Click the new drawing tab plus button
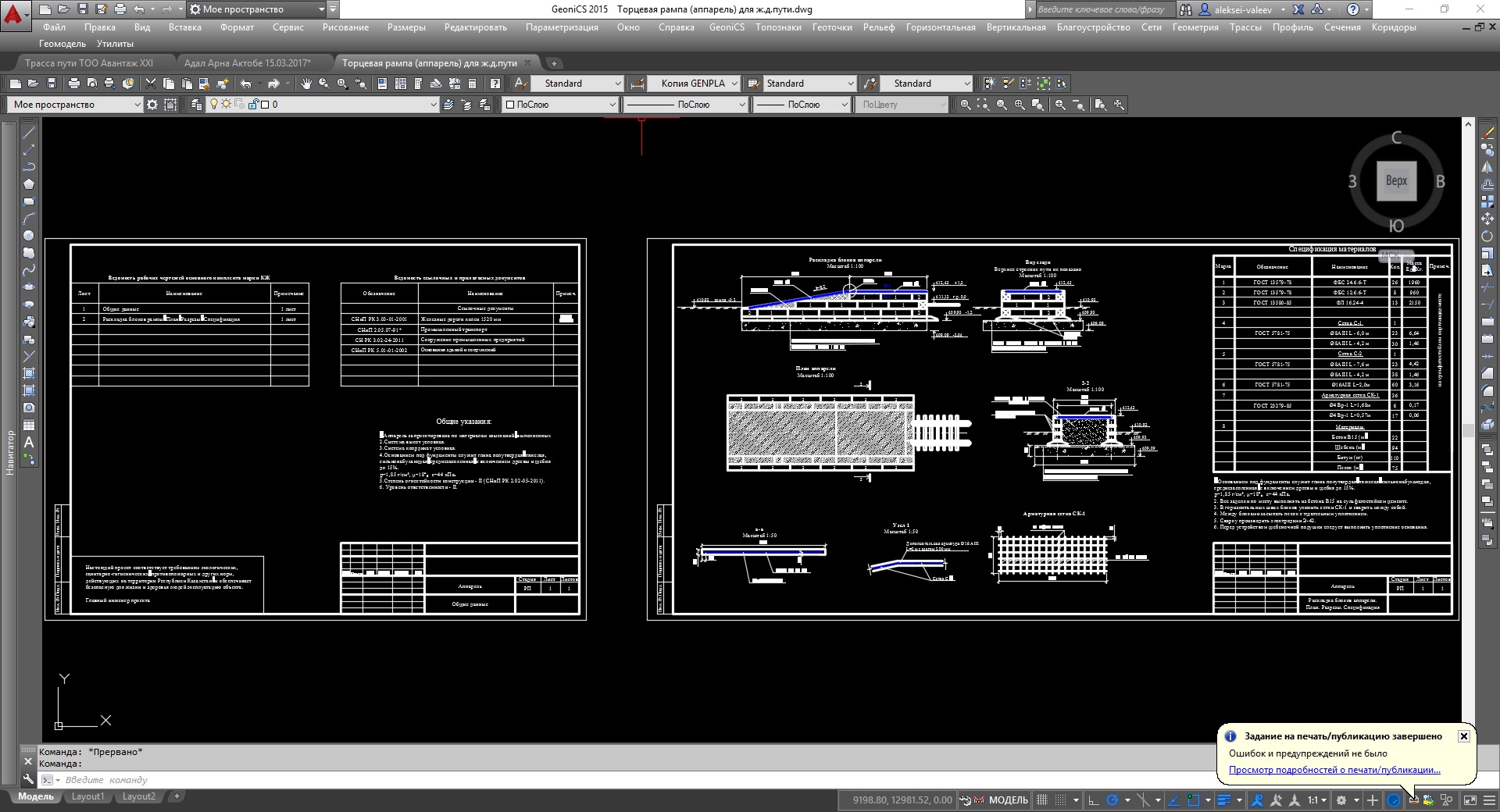 pyautogui.click(x=553, y=63)
